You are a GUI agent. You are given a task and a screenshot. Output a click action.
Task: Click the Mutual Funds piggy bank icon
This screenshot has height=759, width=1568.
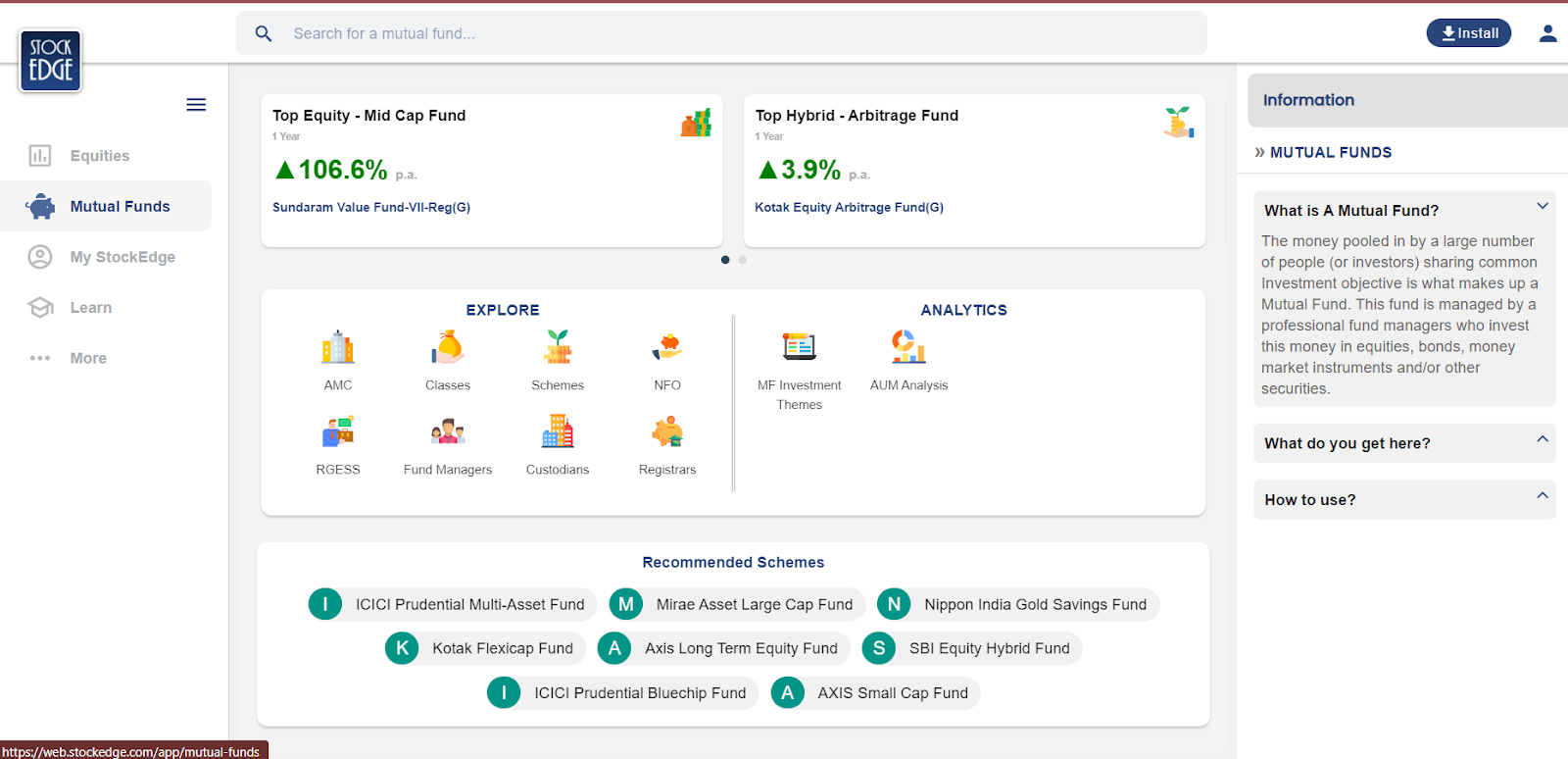click(40, 206)
